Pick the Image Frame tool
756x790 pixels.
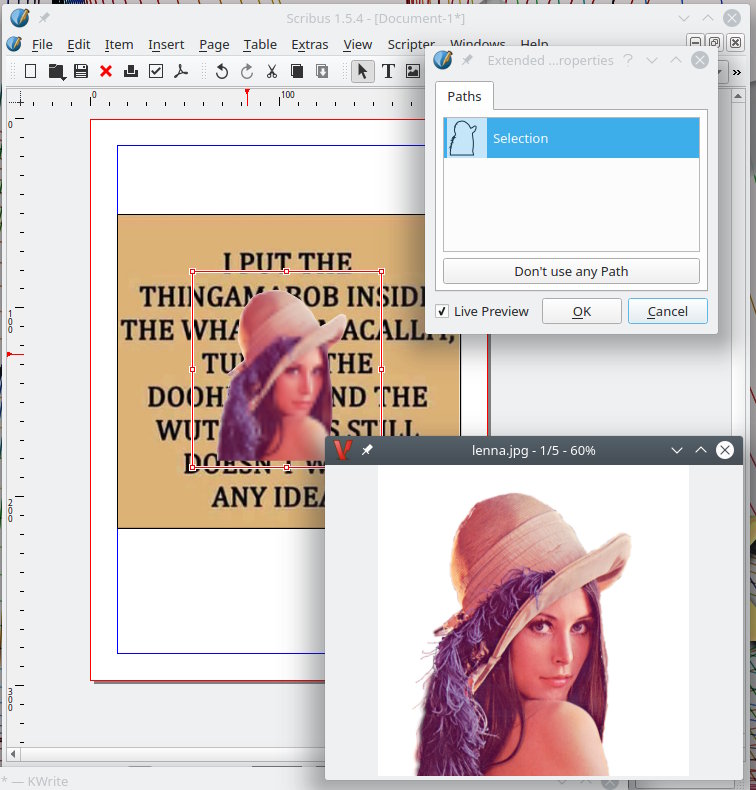coord(412,71)
